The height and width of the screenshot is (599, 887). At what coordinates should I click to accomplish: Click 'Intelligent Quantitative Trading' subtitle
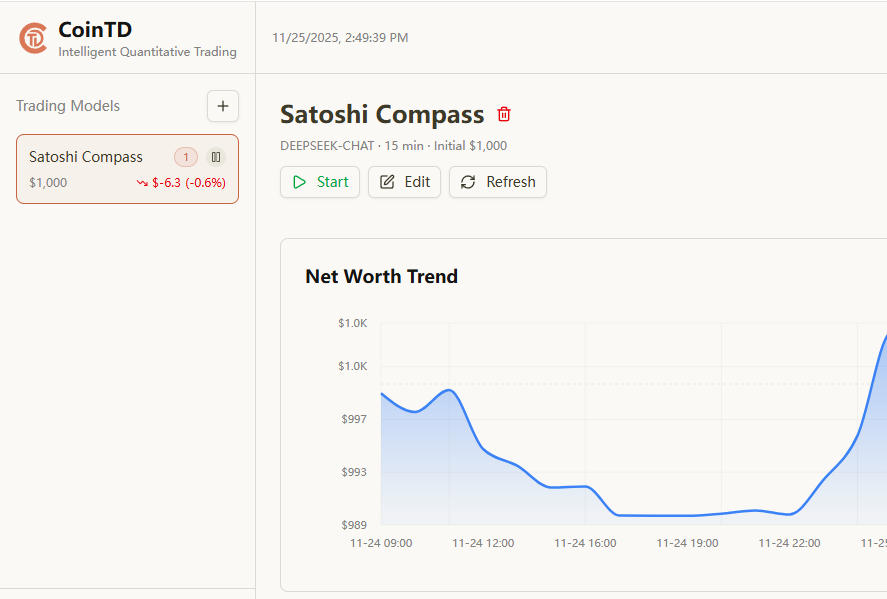click(147, 52)
